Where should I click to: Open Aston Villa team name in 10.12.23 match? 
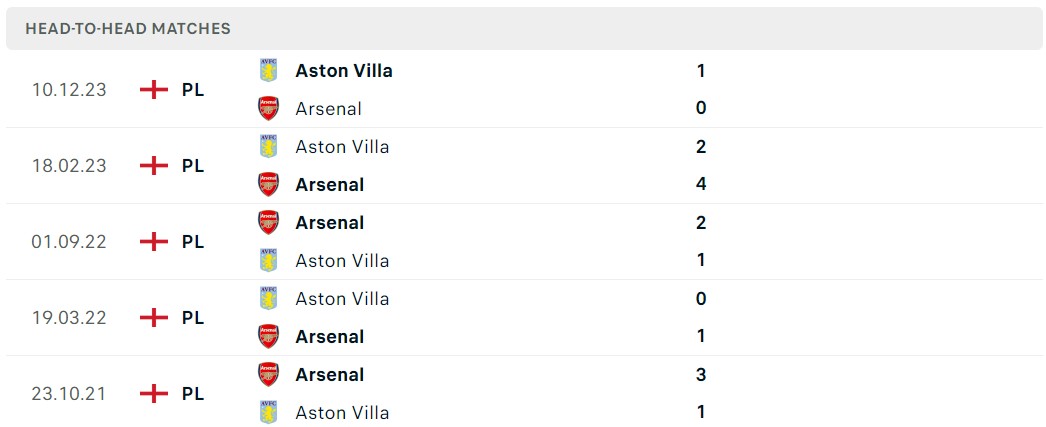344,71
